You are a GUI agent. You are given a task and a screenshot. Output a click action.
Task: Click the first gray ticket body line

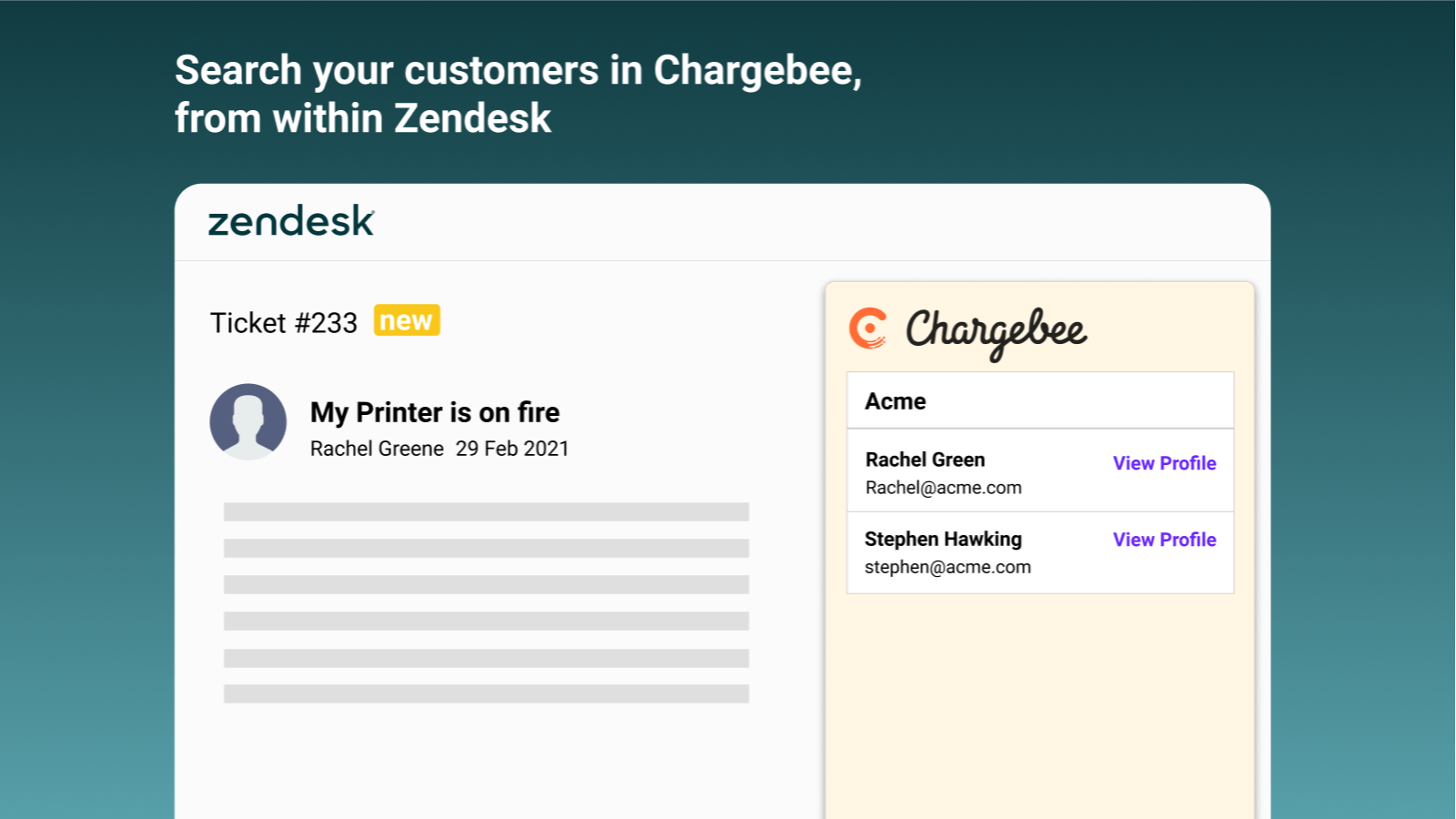pyautogui.click(x=486, y=511)
